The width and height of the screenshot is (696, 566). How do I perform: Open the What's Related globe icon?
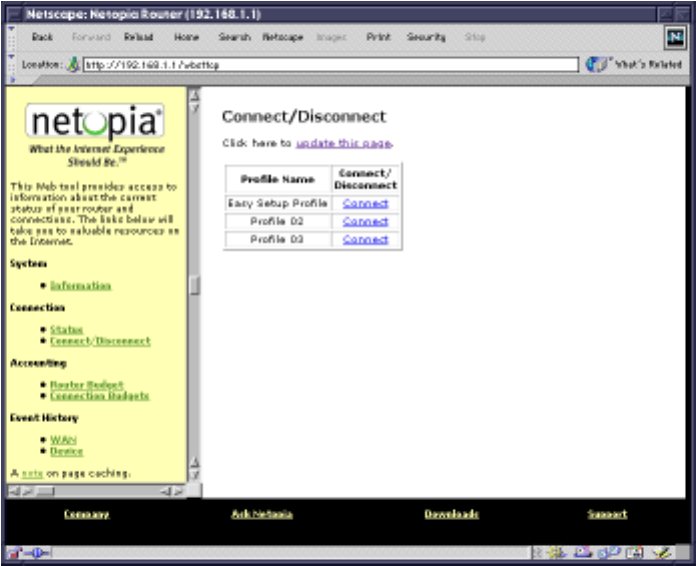click(597, 64)
